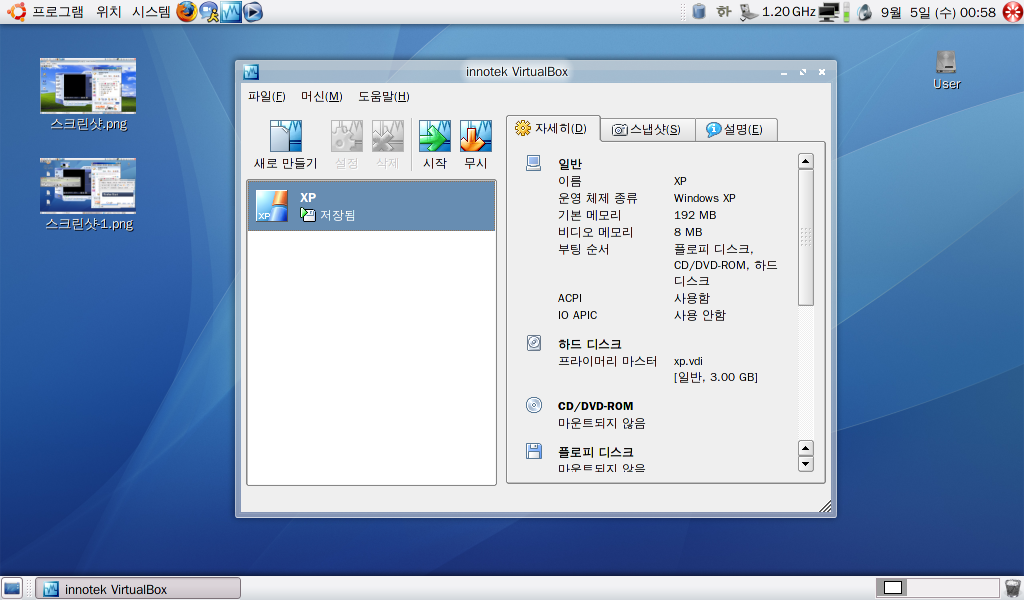This screenshot has height=600, width=1024.
Task: Open the 스크린샷-1.png desktop file
Action: pyautogui.click(x=88, y=195)
